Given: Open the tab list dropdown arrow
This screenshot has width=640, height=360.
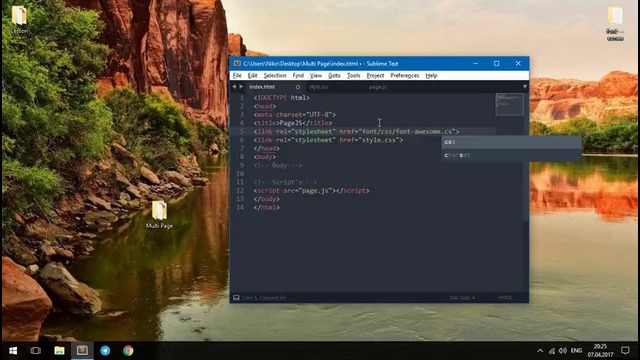Looking at the screenshot, I should (524, 87).
